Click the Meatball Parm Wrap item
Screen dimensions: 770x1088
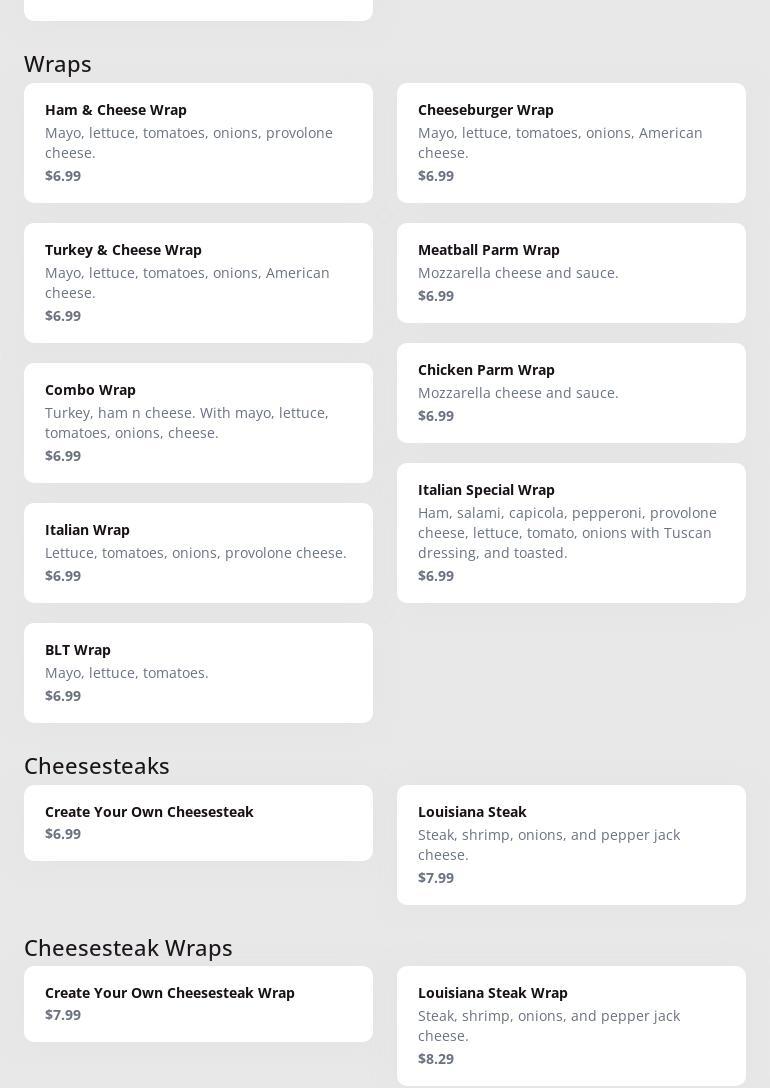(571, 272)
